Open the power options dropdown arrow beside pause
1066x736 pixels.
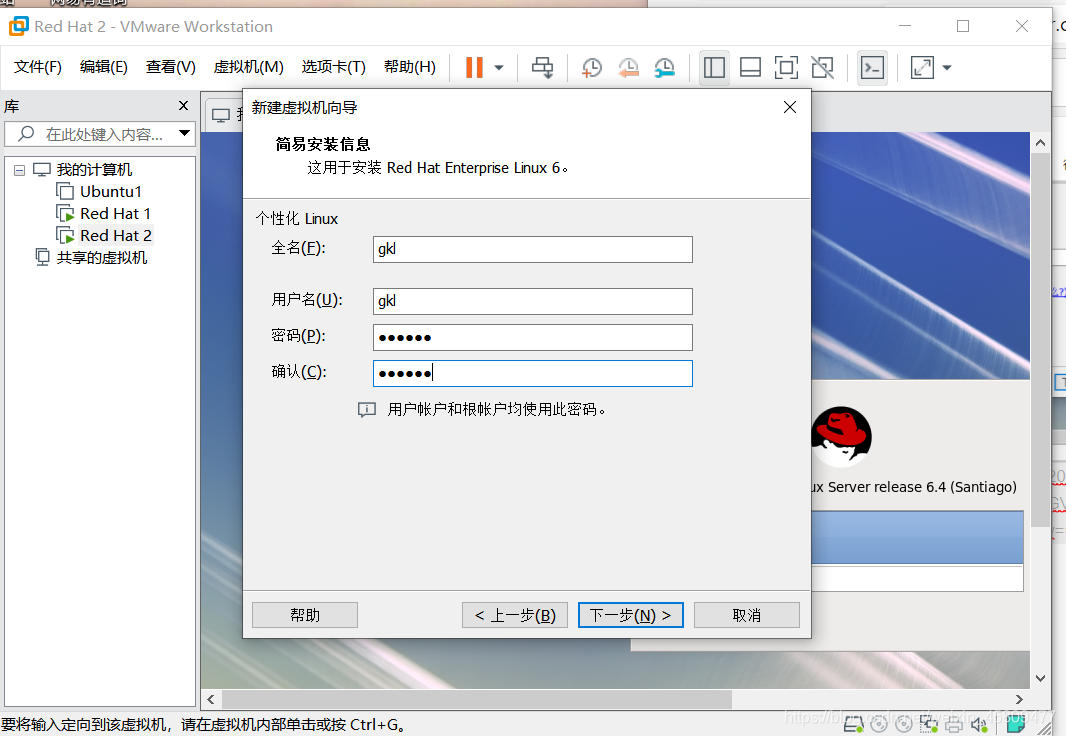tap(499, 67)
